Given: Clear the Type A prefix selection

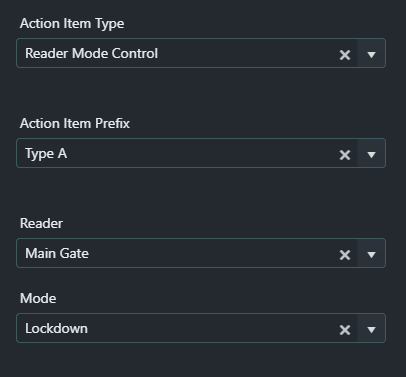Looking at the screenshot, I should pyautogui.click(x=345, y=155).
